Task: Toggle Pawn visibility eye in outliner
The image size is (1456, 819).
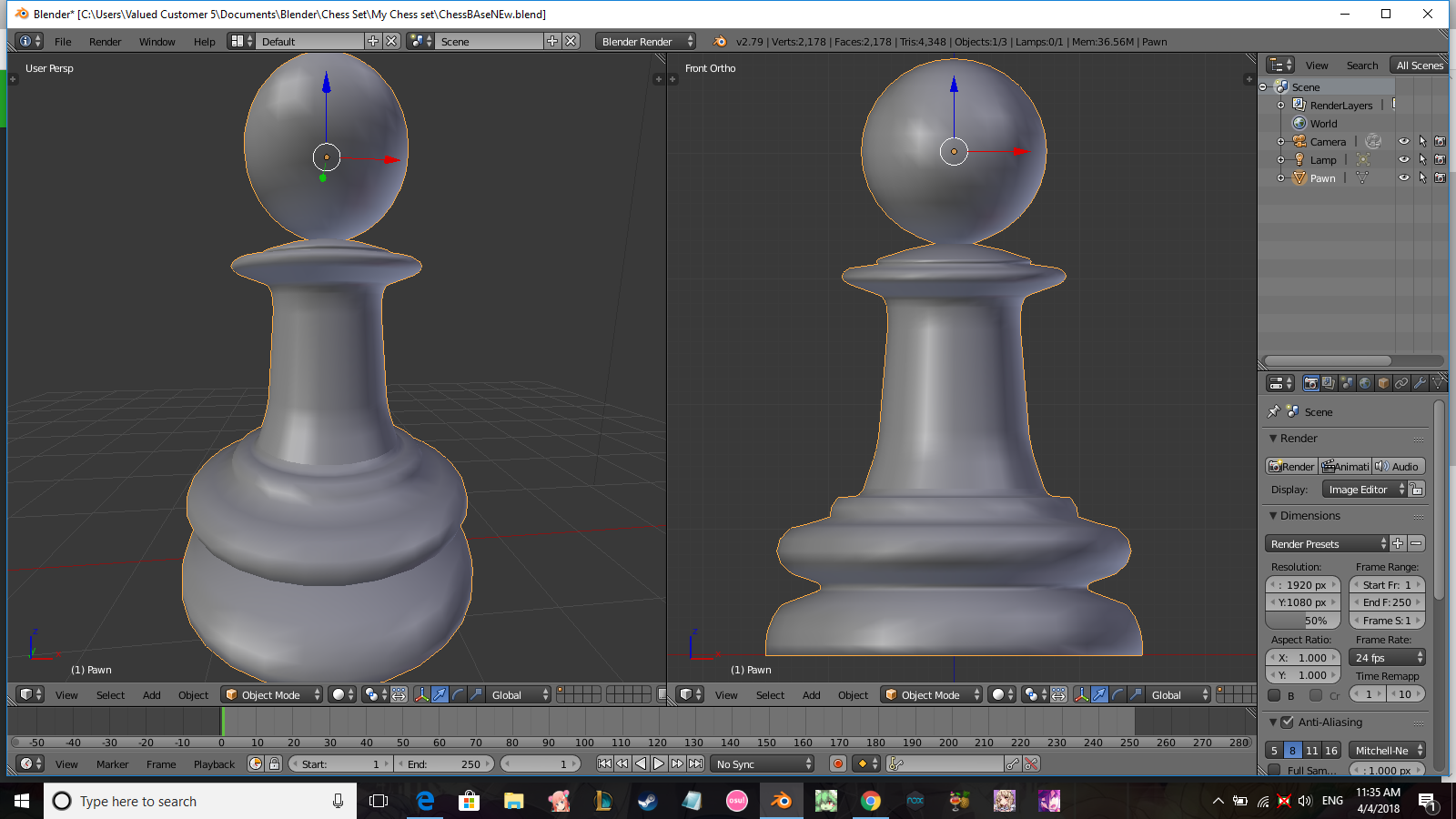Action: pyautogui.click(x=1403, y=177)
